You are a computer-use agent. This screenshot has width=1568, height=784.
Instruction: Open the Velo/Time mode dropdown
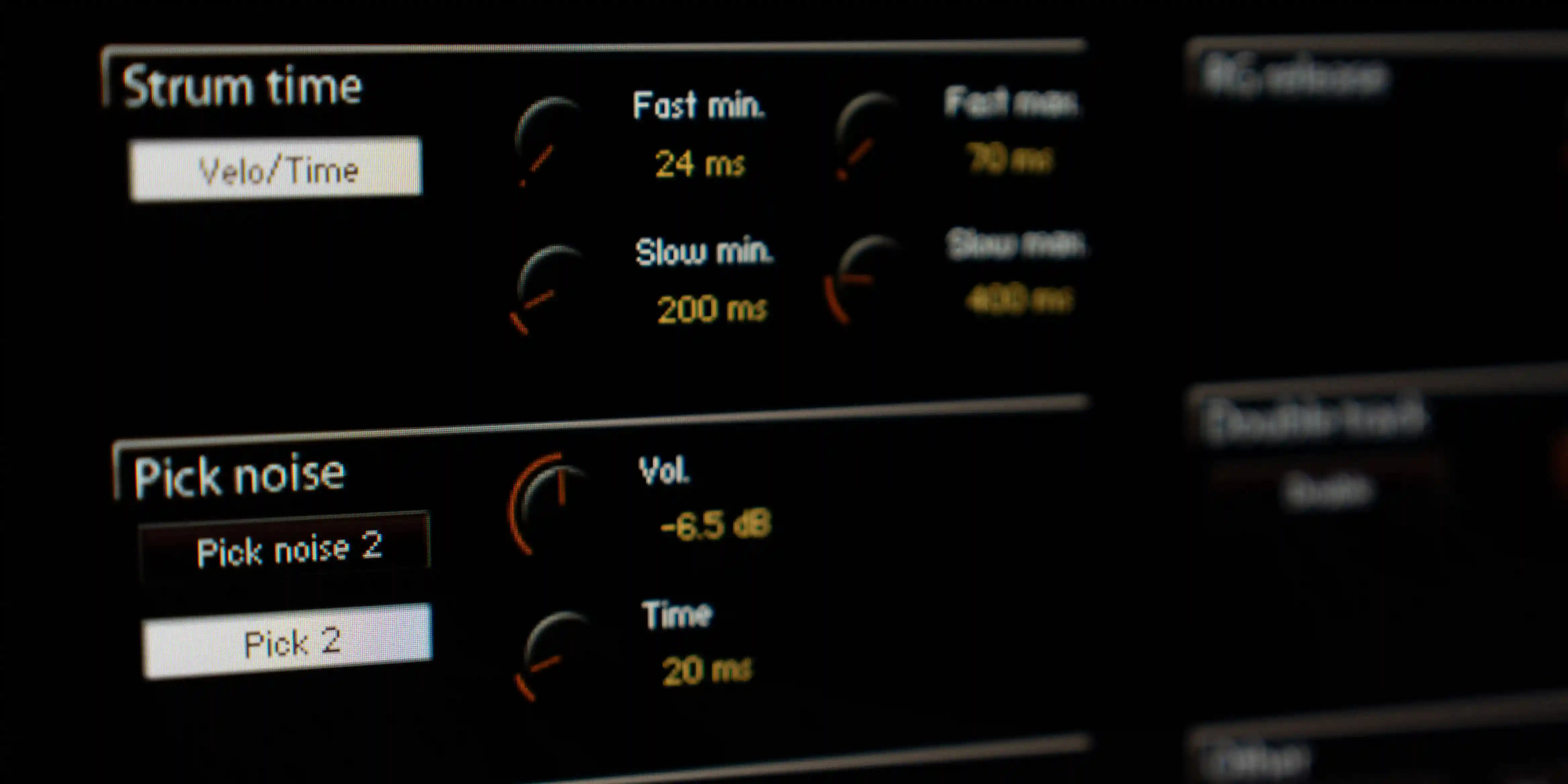275,169
